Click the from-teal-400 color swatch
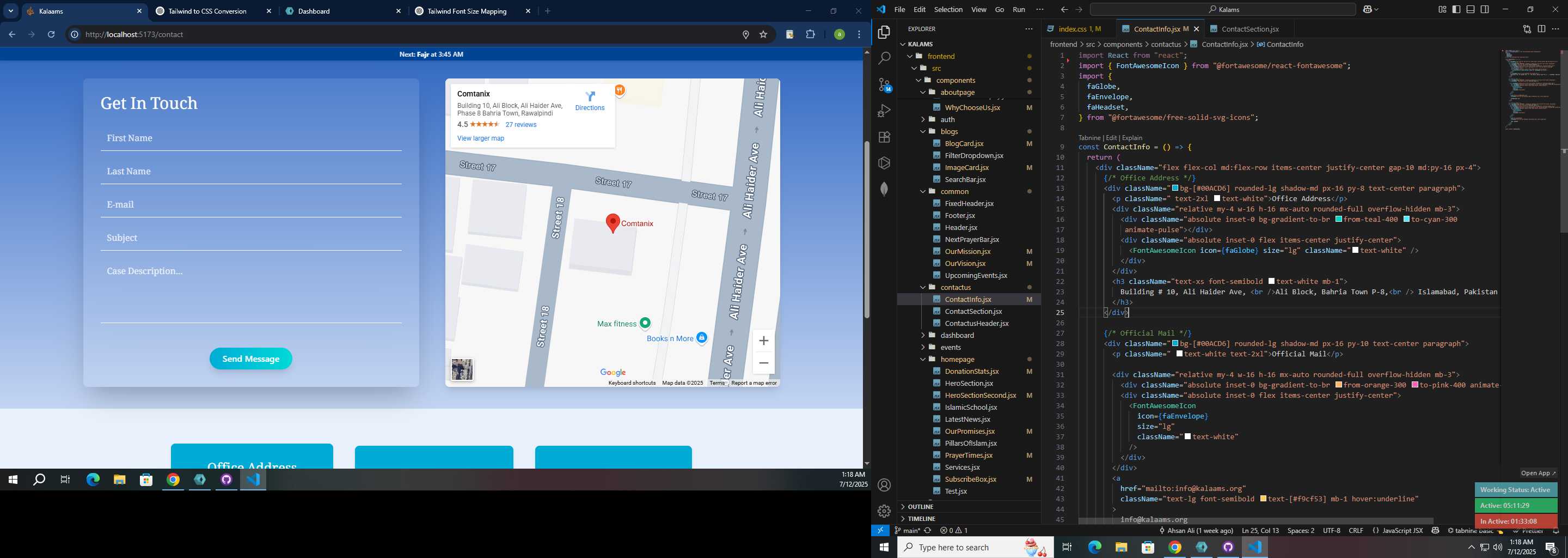Viewport: 1568px width, 558px height. pos(1339,219)
